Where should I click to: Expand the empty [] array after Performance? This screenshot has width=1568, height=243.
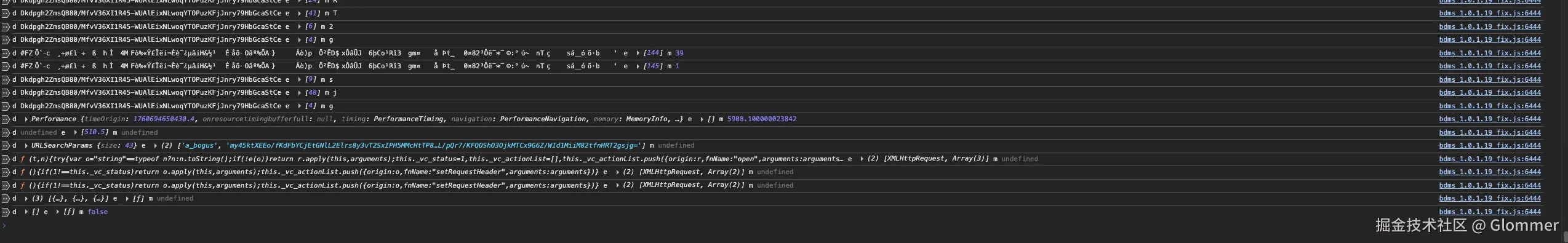702,119
